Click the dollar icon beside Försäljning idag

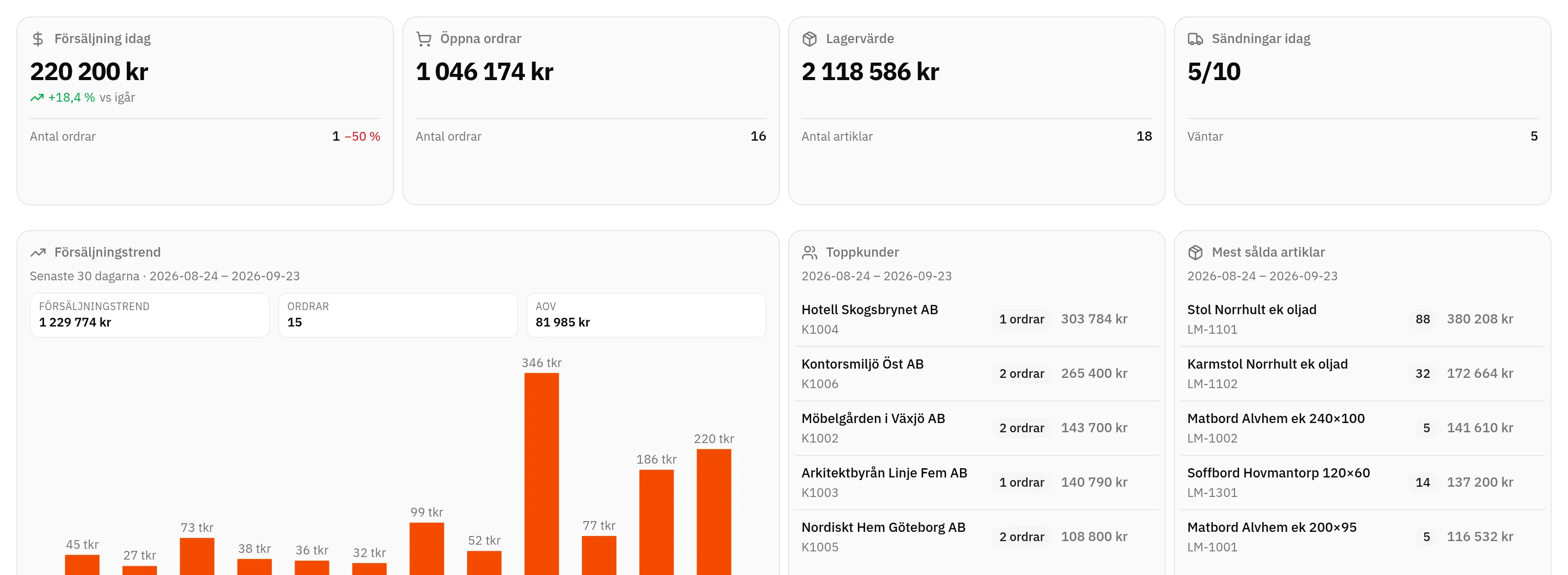(38, 39)
